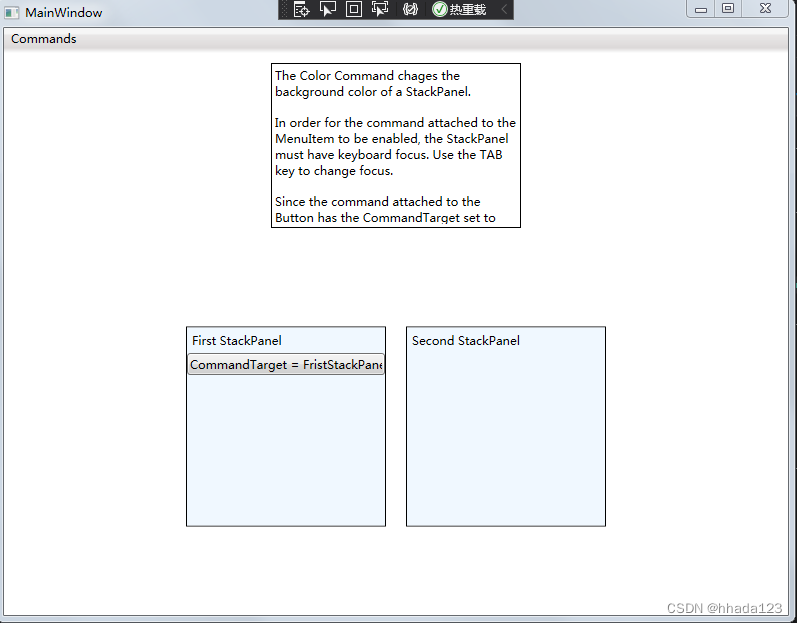Image resolution: width=797 pixels, height=623 pixels.
Task: Enable the Track Focused Element icon
Action: pyautogui.click(x=380, y=9)
